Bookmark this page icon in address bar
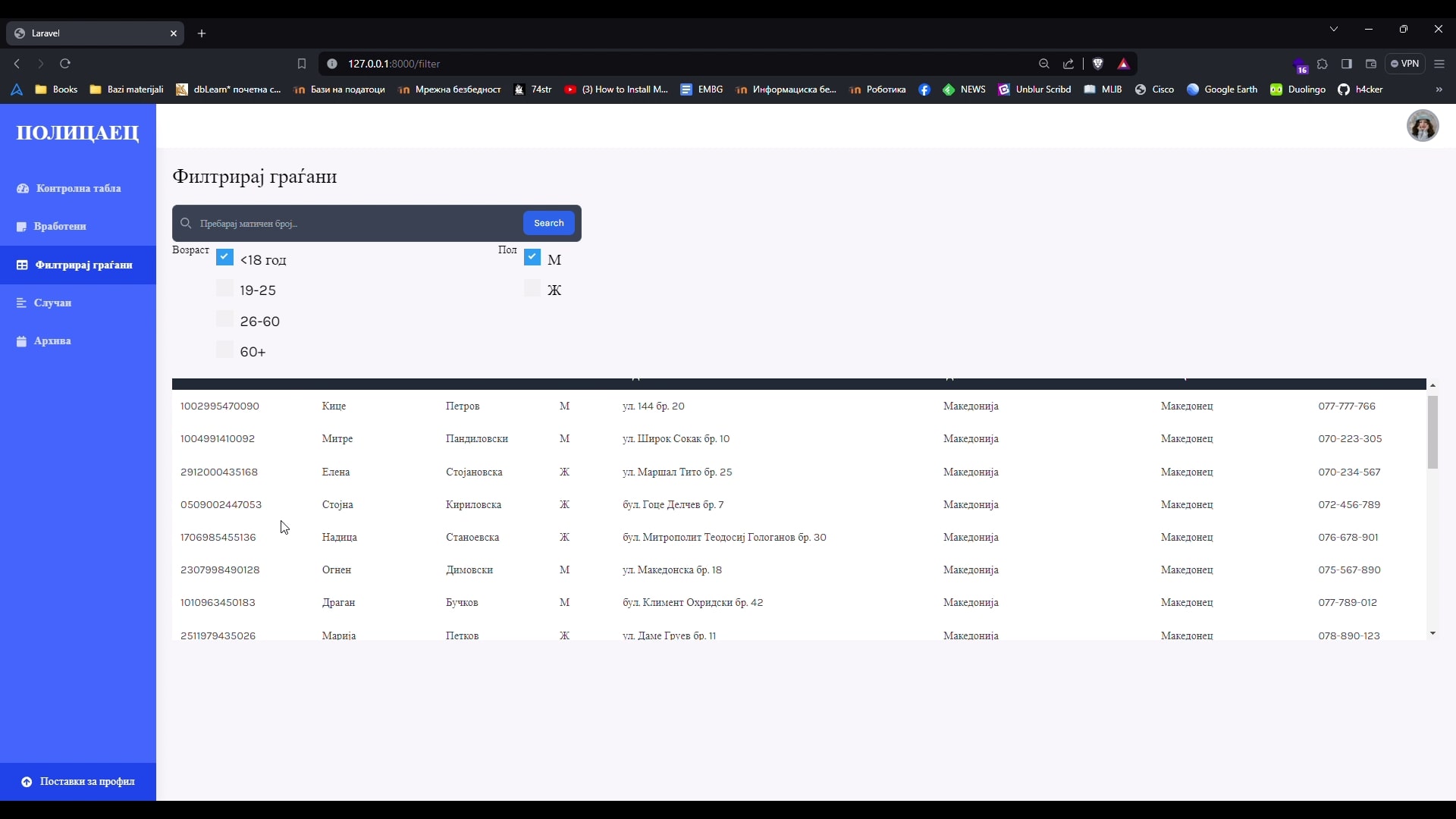 coord(302,64)
